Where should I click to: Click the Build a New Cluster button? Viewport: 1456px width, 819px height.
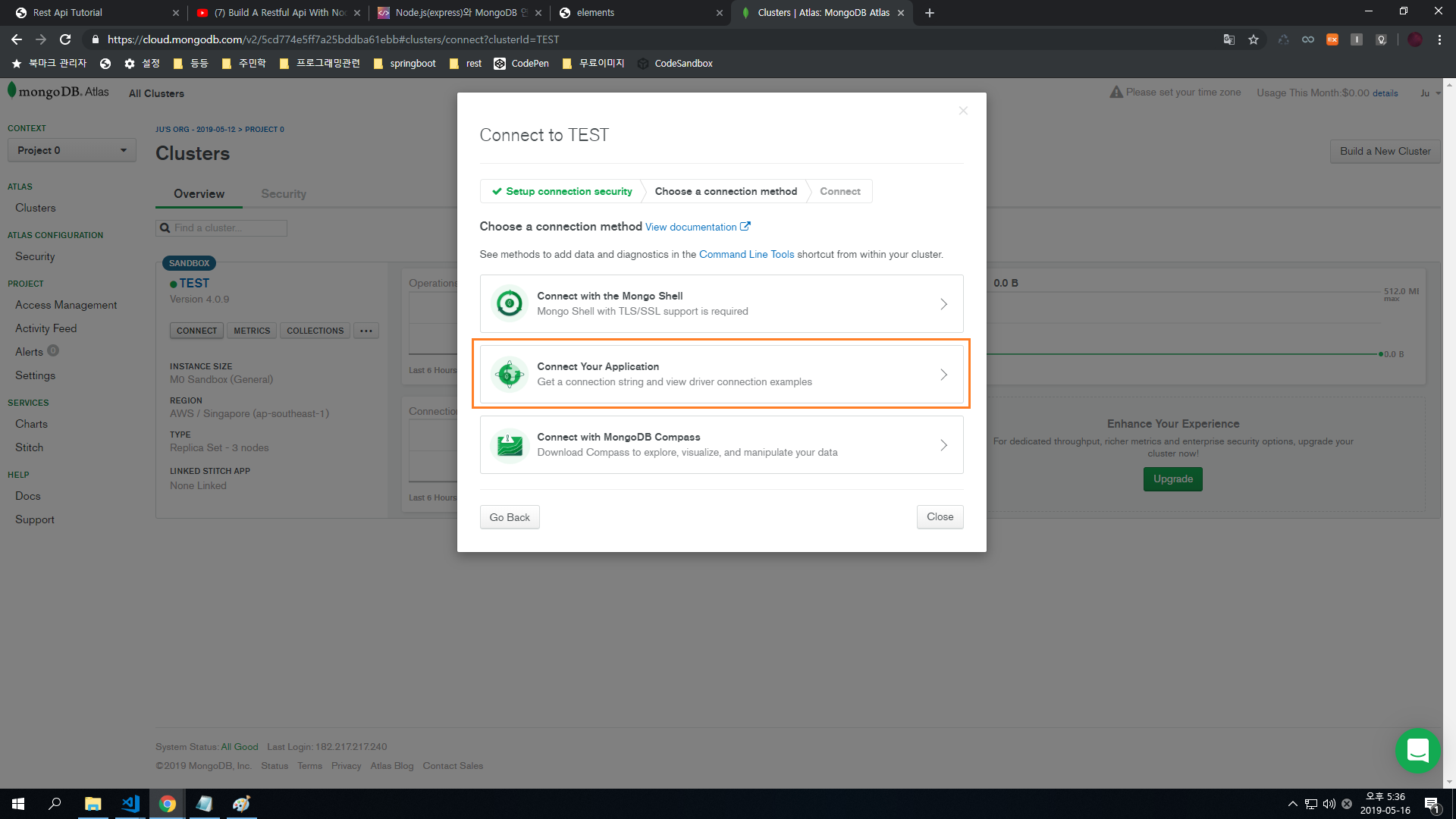click(x=1385, y=151)
